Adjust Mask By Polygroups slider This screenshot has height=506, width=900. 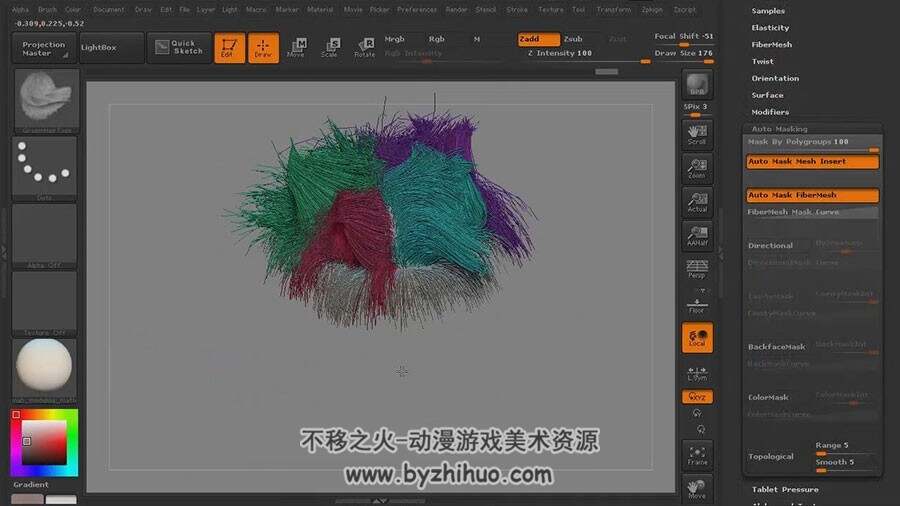[x=812, y=143]
